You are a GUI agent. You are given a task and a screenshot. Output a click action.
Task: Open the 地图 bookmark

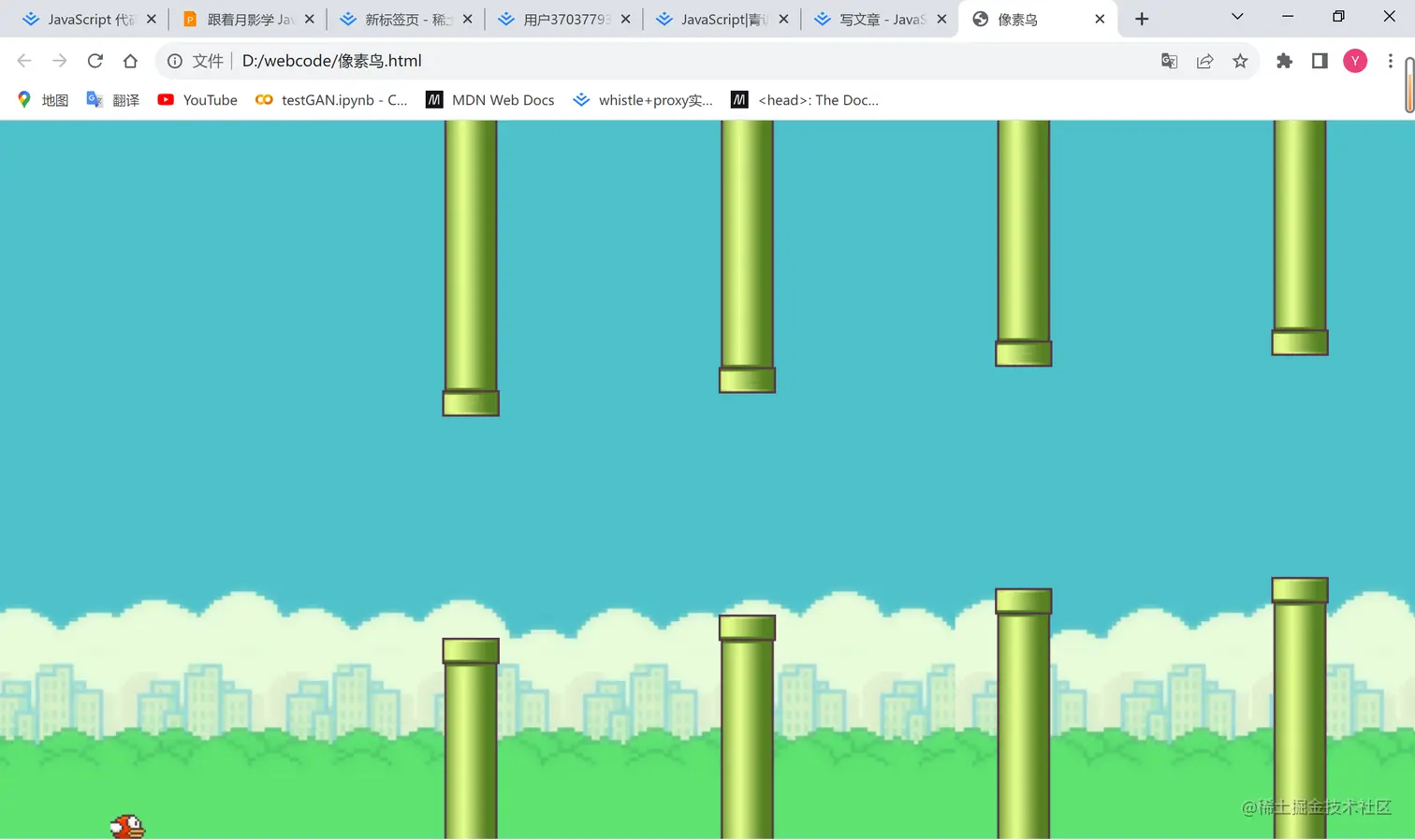pos(43,100)
